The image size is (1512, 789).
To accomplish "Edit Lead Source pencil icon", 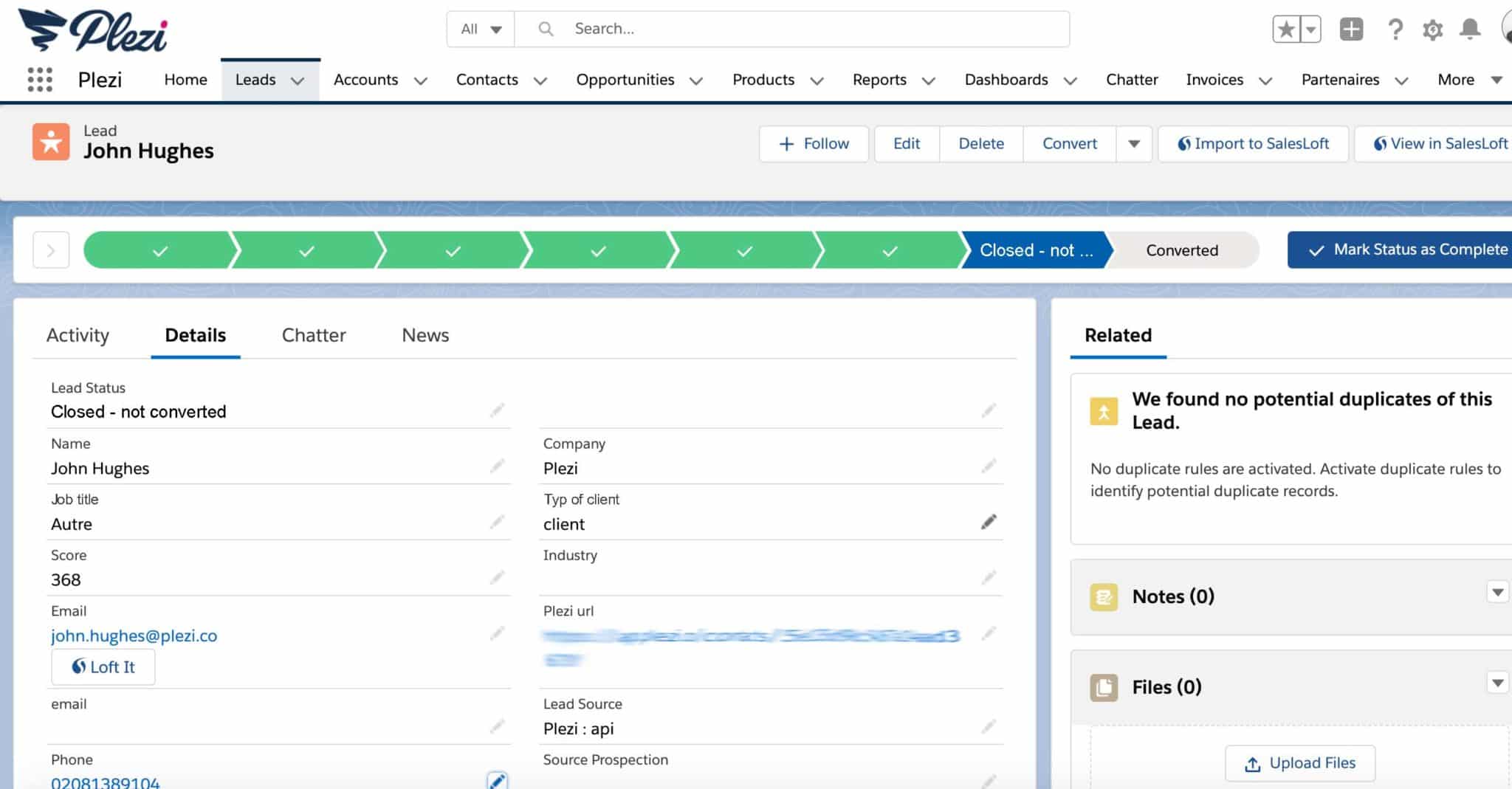I will (x=989, y=727).
